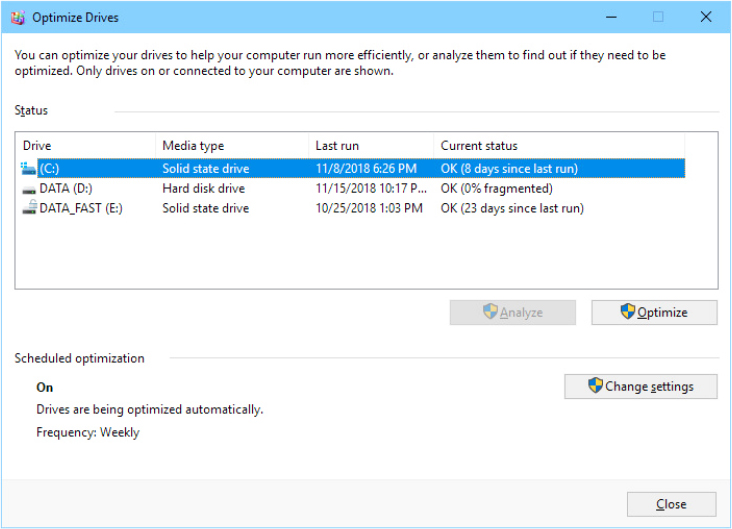Sort list by Current status column header

[x=575, y=146]
